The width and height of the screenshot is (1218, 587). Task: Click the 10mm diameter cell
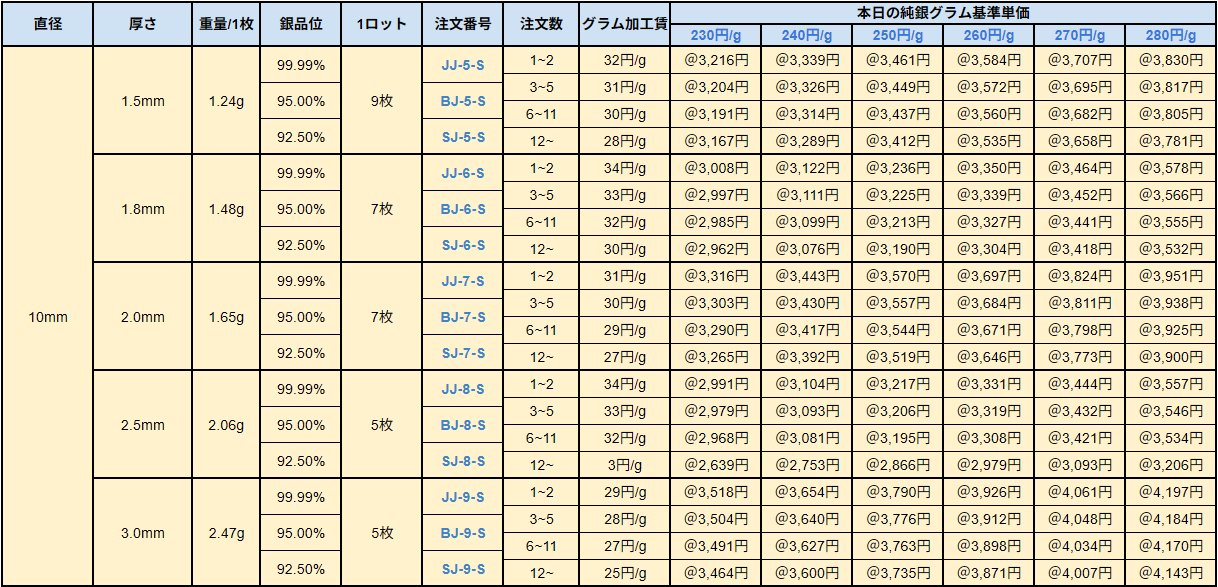[48, 317]
